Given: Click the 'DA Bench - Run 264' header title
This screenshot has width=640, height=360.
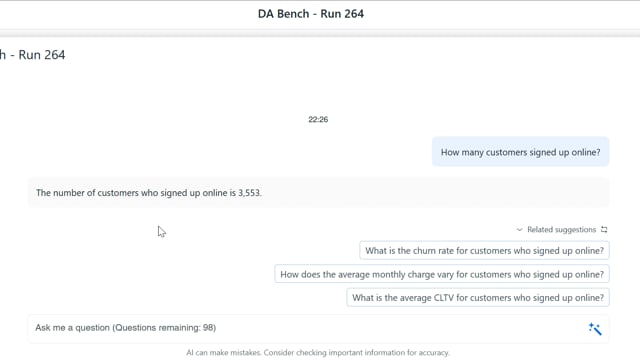Looking at the screenshot, I should click(311, 14).
